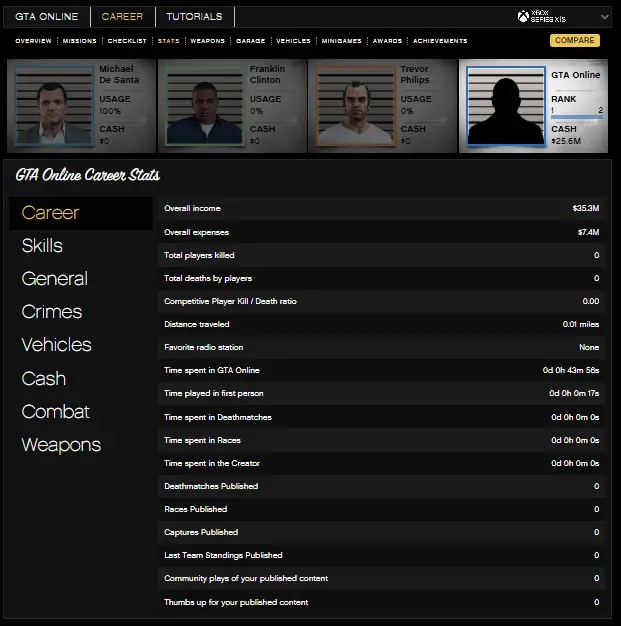
Task: Click the Favorite radio station row
Action: point(382,347)
